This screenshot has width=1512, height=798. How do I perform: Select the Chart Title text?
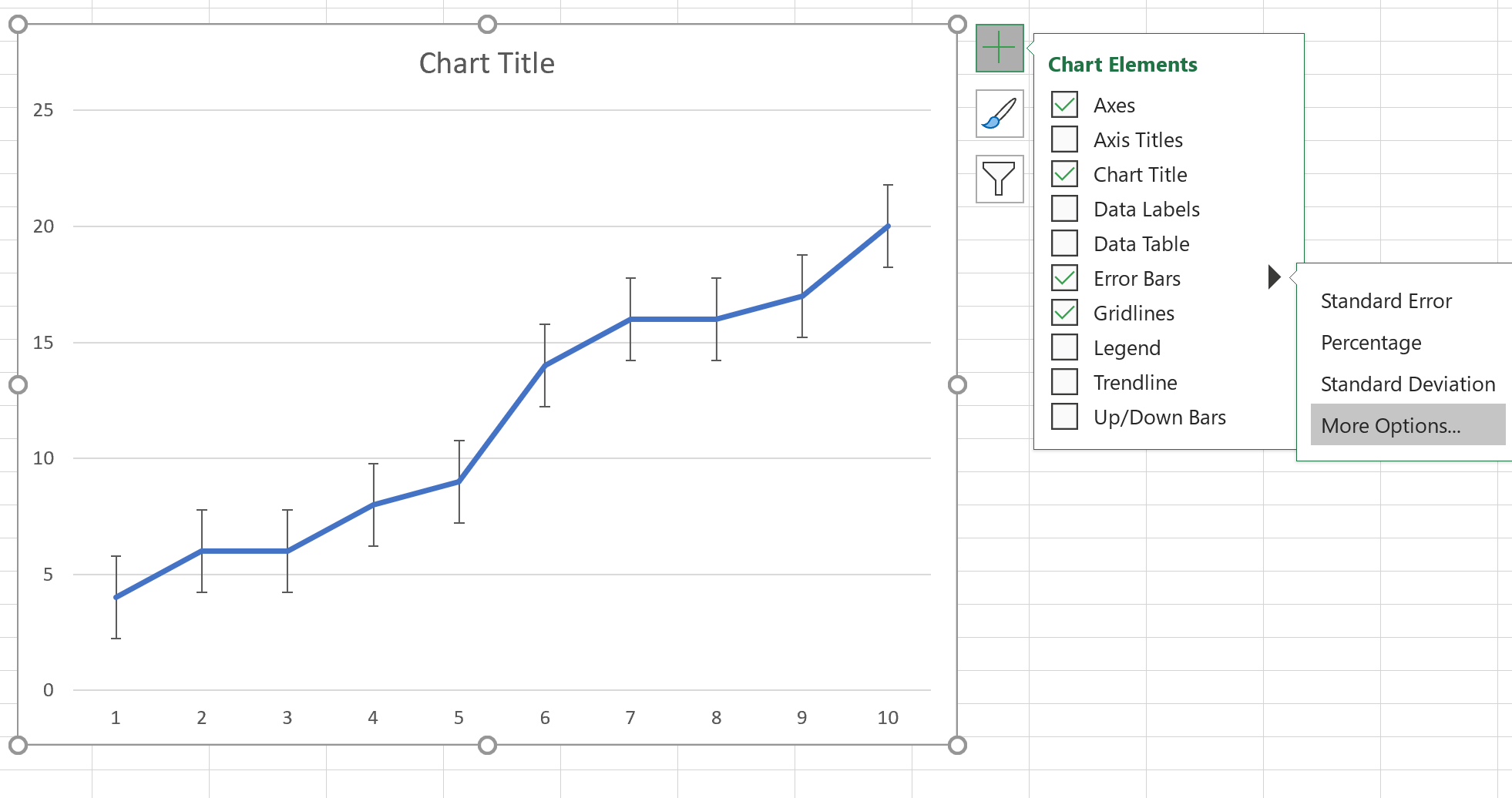pyautogui.click(x=486, y=63)
